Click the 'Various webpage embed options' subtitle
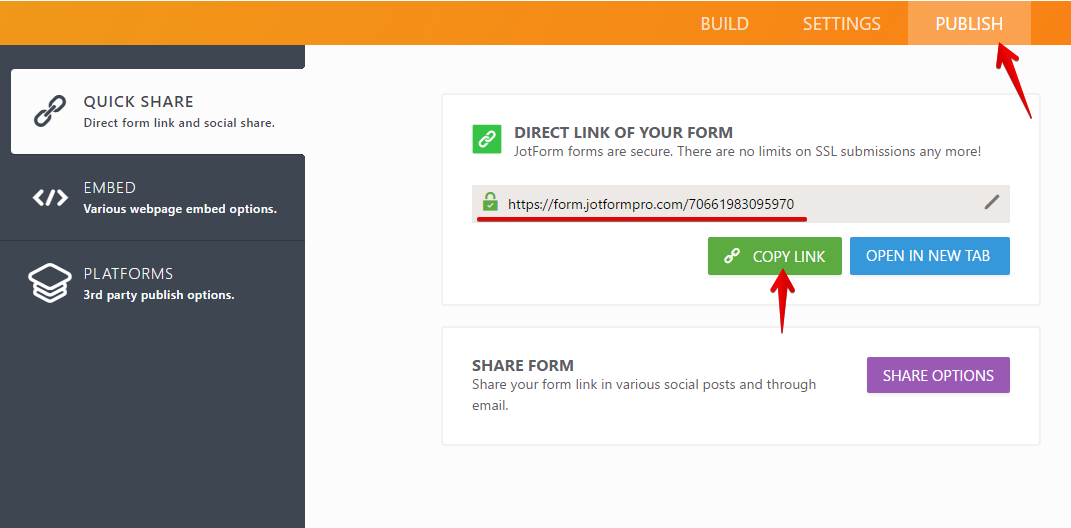The width and height of the screenshot is (1071, 528). click(180, 210)
